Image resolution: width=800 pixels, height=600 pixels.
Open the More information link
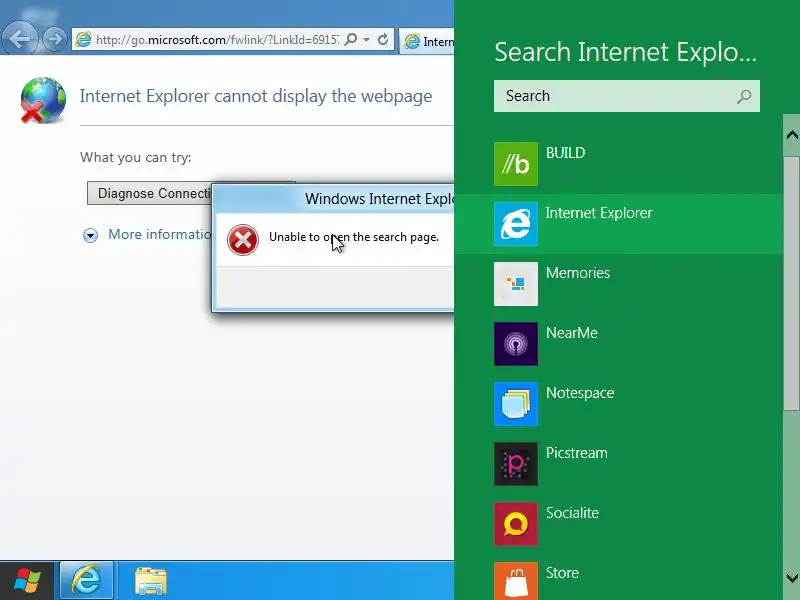point(160,234)
